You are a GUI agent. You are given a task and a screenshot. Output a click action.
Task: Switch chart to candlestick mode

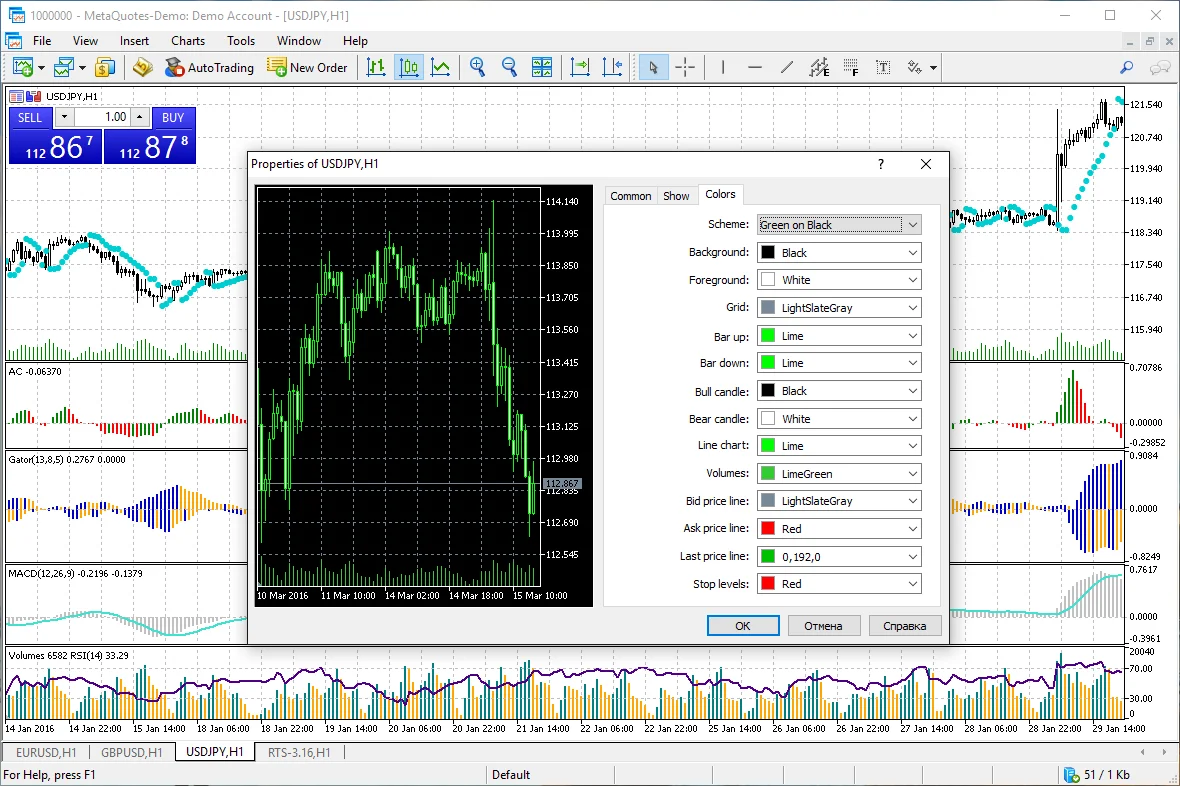tap(408, 67)
